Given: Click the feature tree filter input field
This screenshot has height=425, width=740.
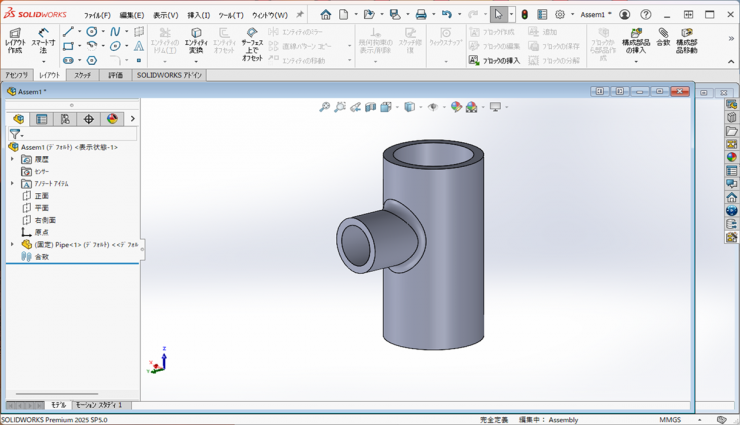Looking at the screenshot, I should pyautogui.click(x=80, y=133).
